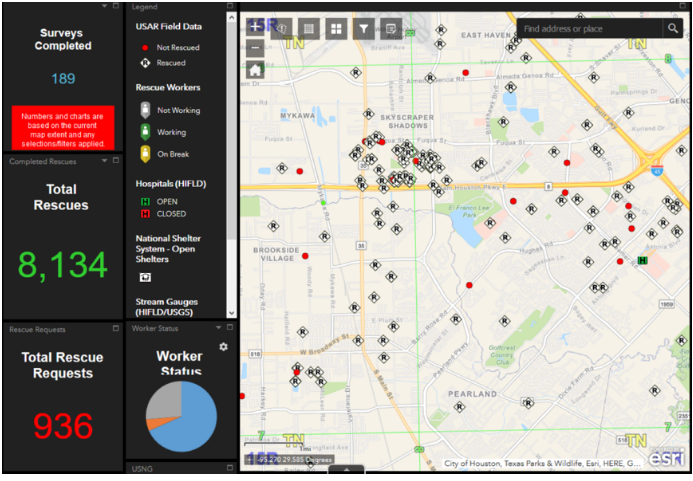Click the blue pie chart slice
This screenshot has width=693, height=481.
click(194, 415)
